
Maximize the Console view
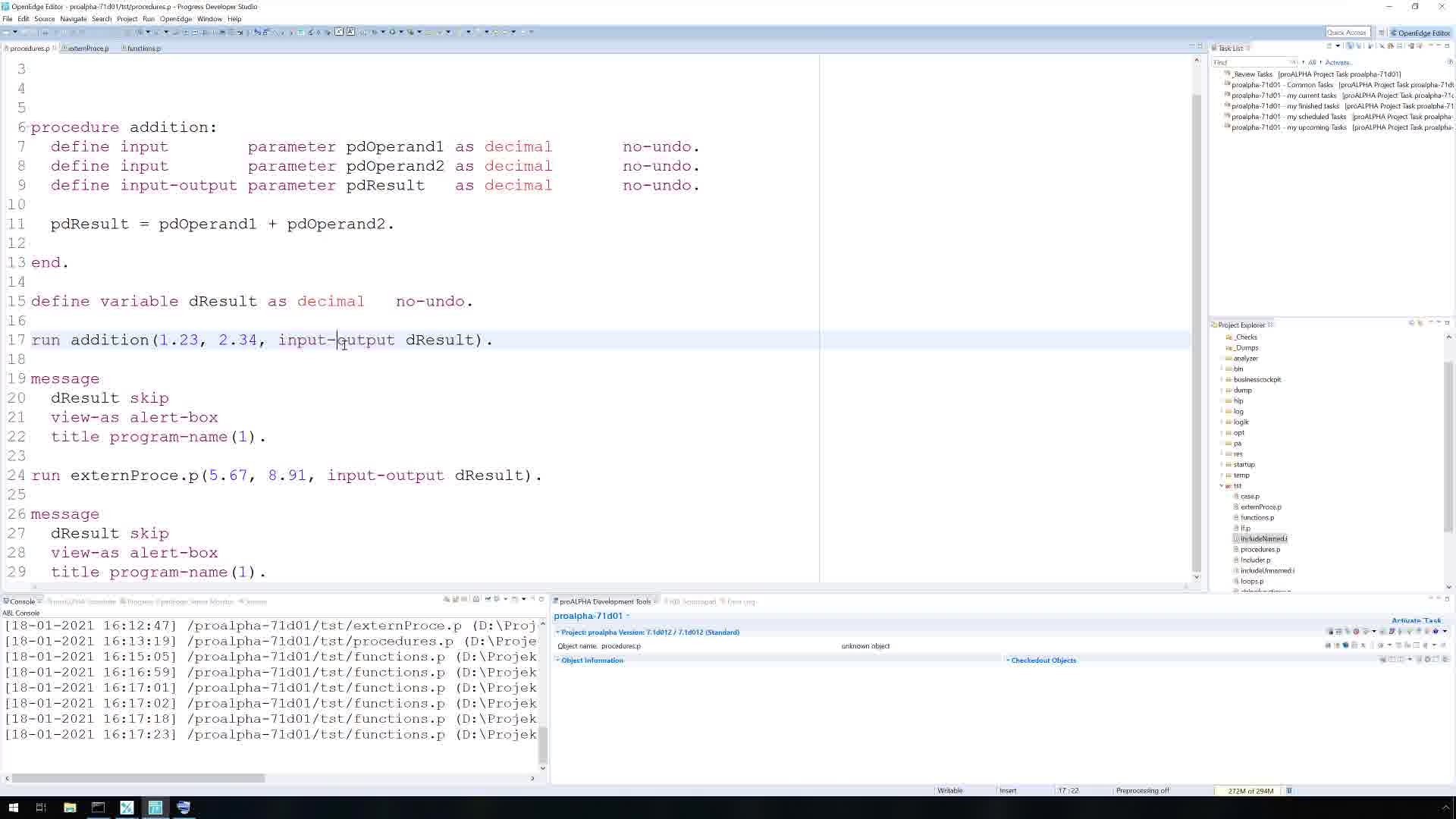(541, 599)
